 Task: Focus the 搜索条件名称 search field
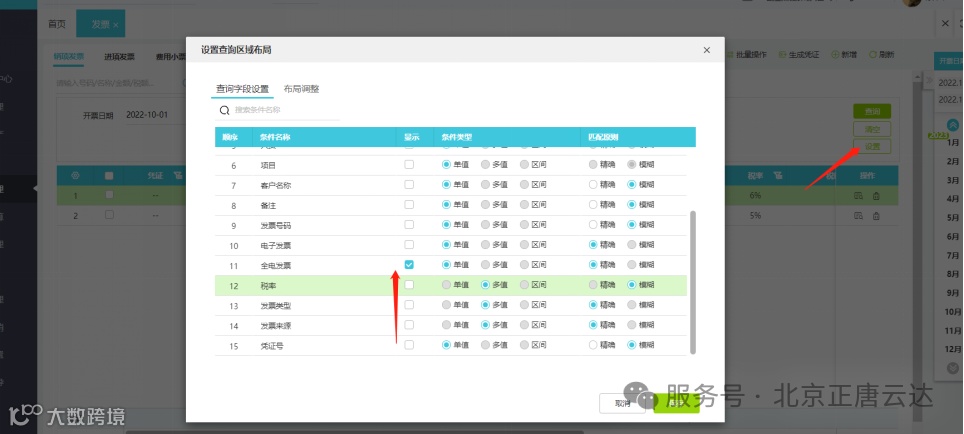tap(285, 110)
